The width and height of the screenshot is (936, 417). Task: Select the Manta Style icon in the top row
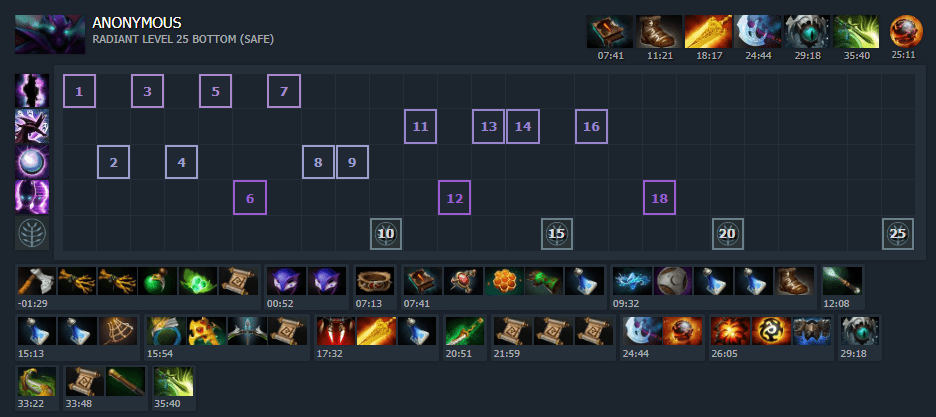tap(758, 32)
